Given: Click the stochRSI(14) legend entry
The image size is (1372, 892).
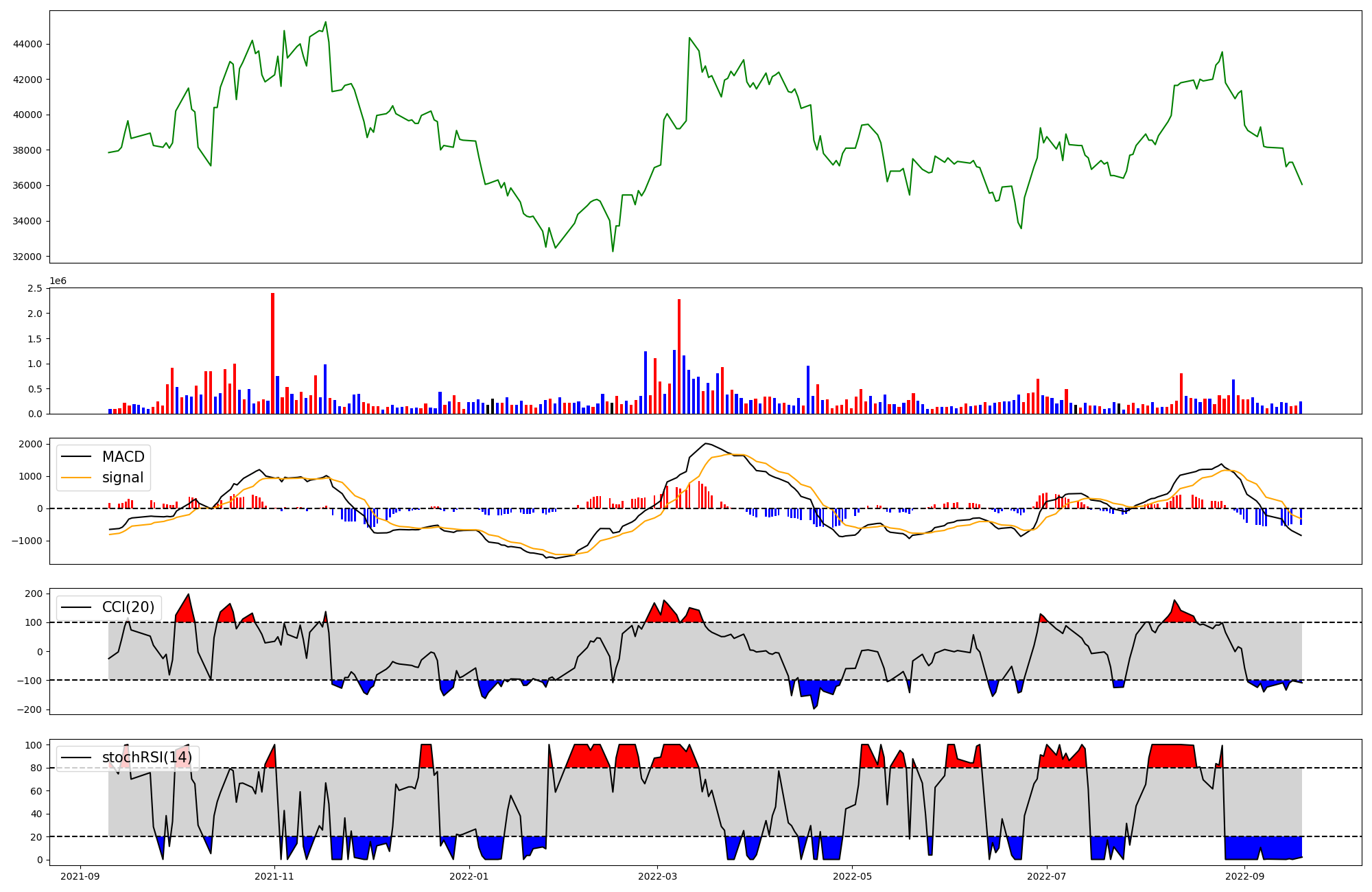Looking at the screenshot, I should pyautogui.click(x=146, y=758).
